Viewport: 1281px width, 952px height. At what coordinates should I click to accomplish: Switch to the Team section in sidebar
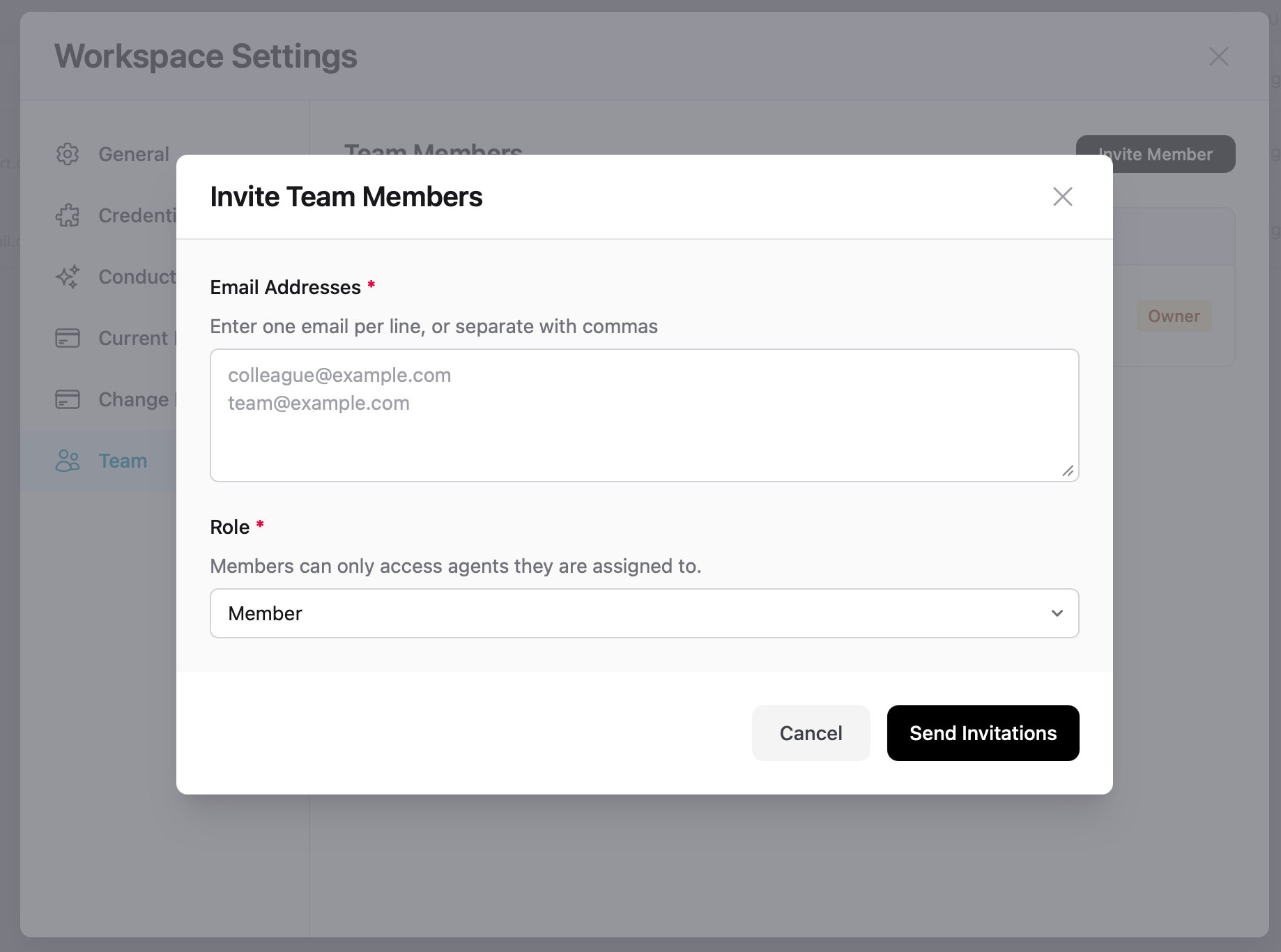click(122, 461)
